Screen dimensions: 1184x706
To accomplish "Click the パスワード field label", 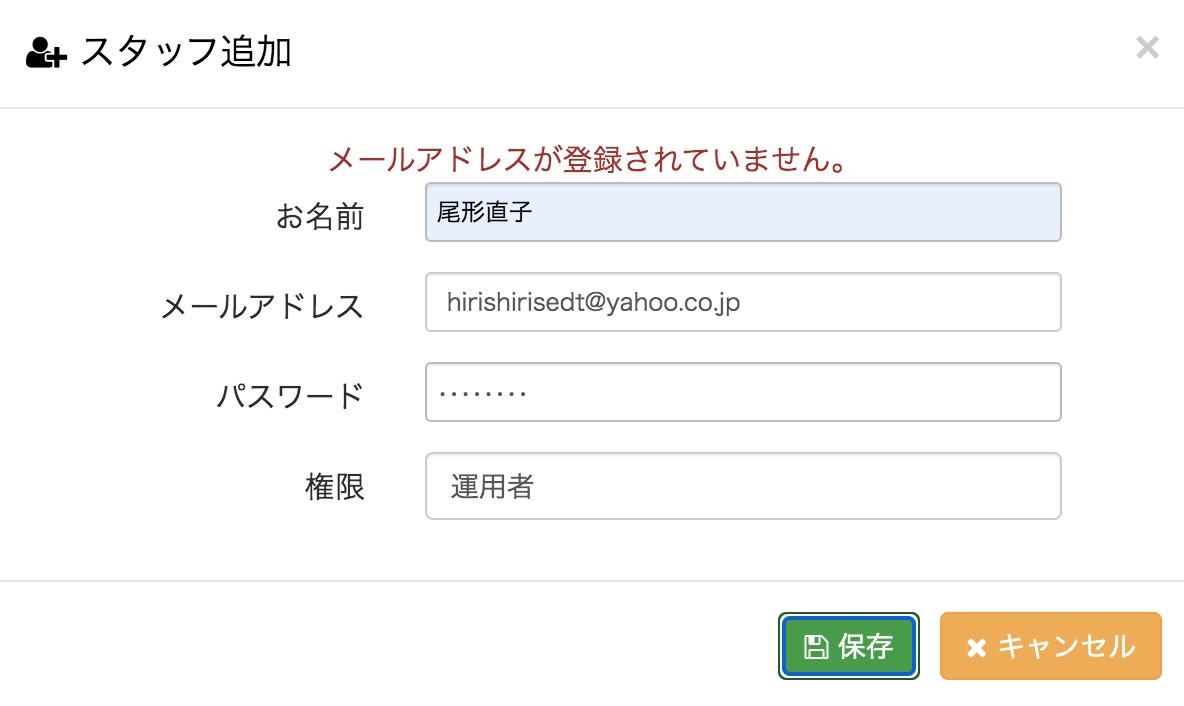I will [x=290, y=396].
